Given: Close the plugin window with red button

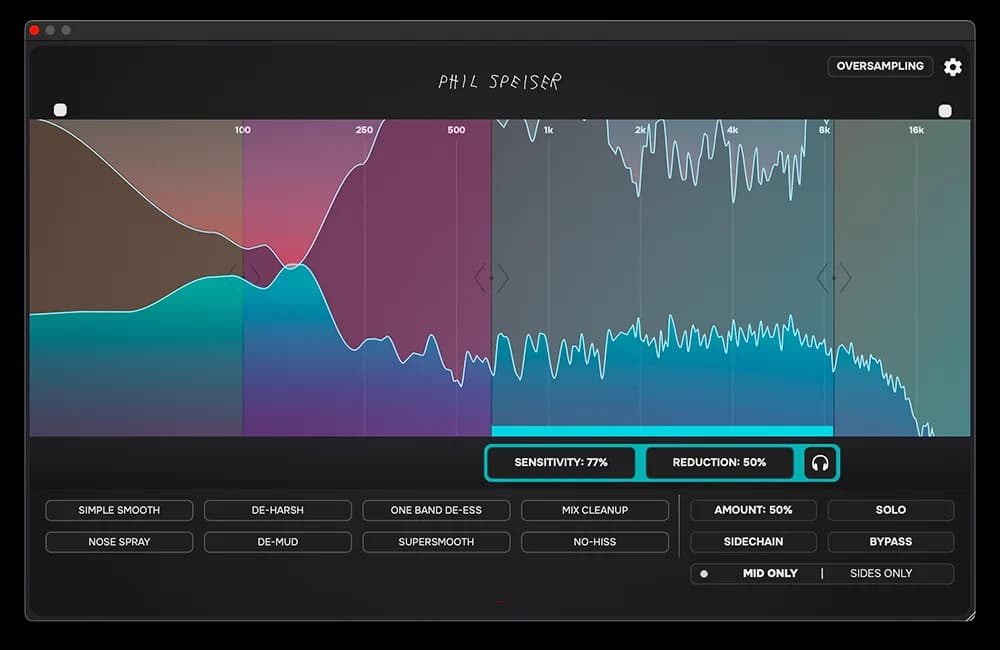Looking at the screenshot, I should (x=34, y=30).
